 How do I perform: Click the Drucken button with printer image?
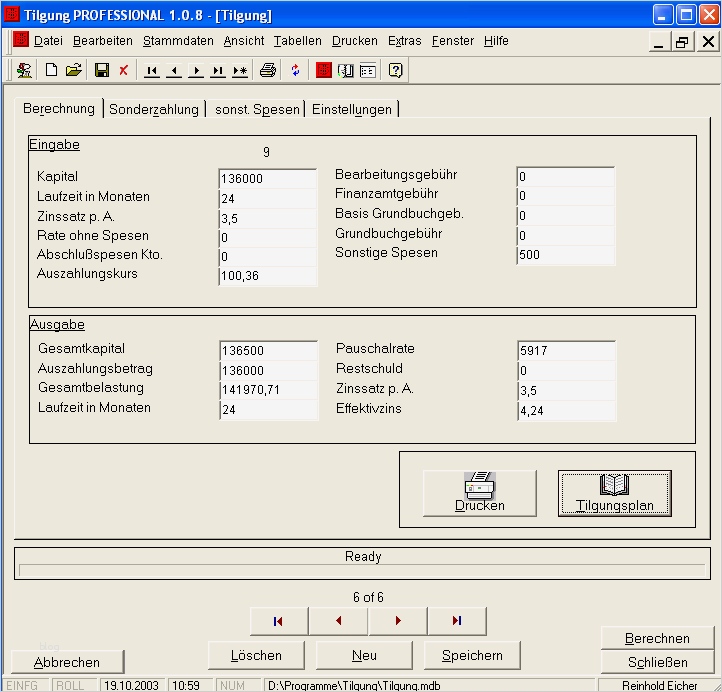tap(479, 493)
